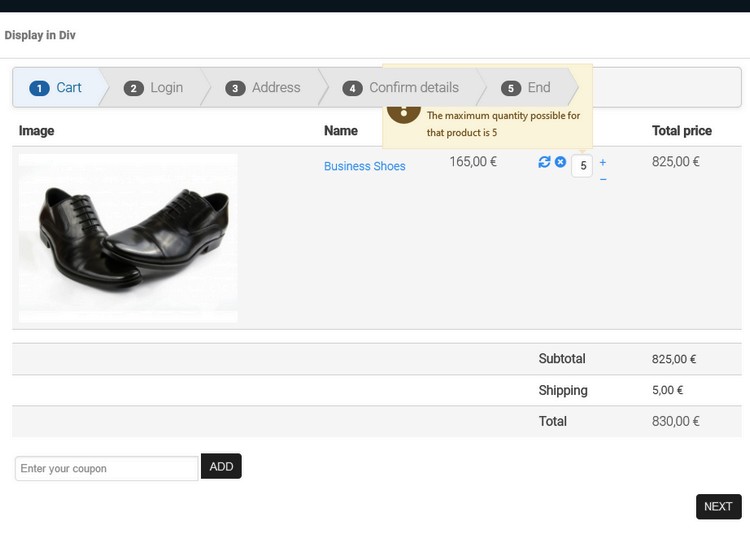750x539 pixels.
Task: Click the Image column header
Action: click(x=37, y=131)
